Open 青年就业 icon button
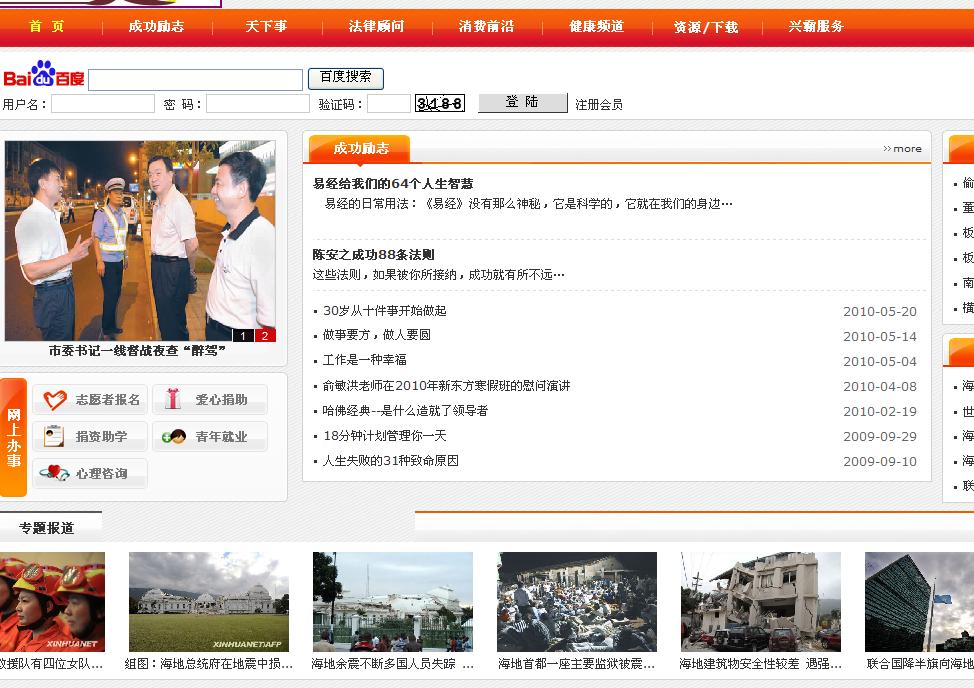974x688 pixels. pos(210,437)
